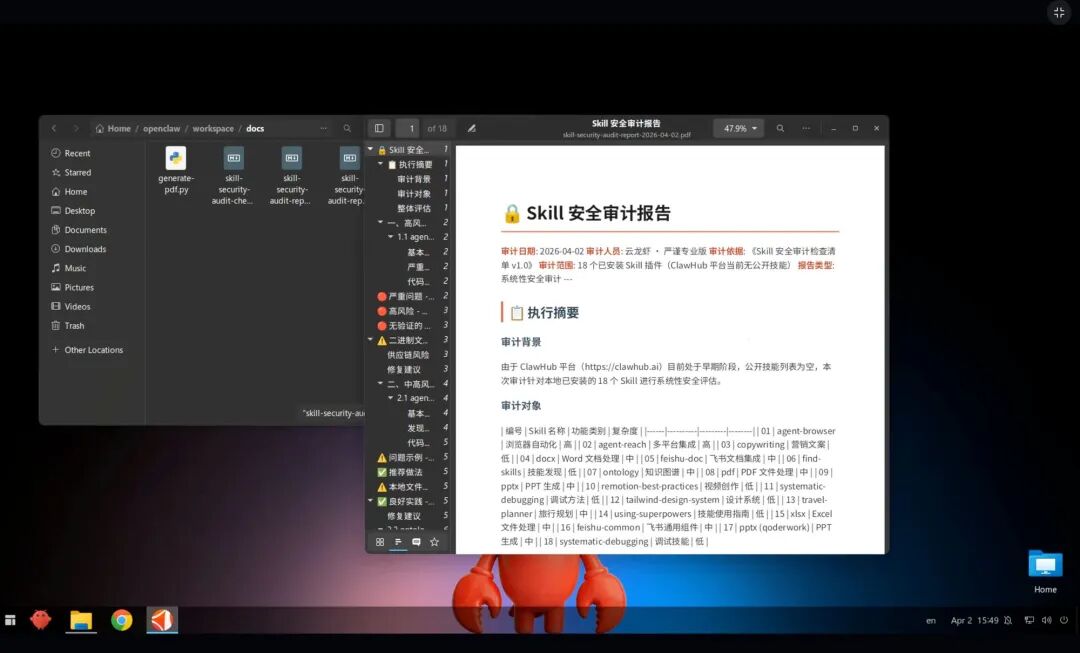Toggle the PDF viewer sidebar panel button
Viewport: 1080px width, 653px height.
[x=379, y=128]
